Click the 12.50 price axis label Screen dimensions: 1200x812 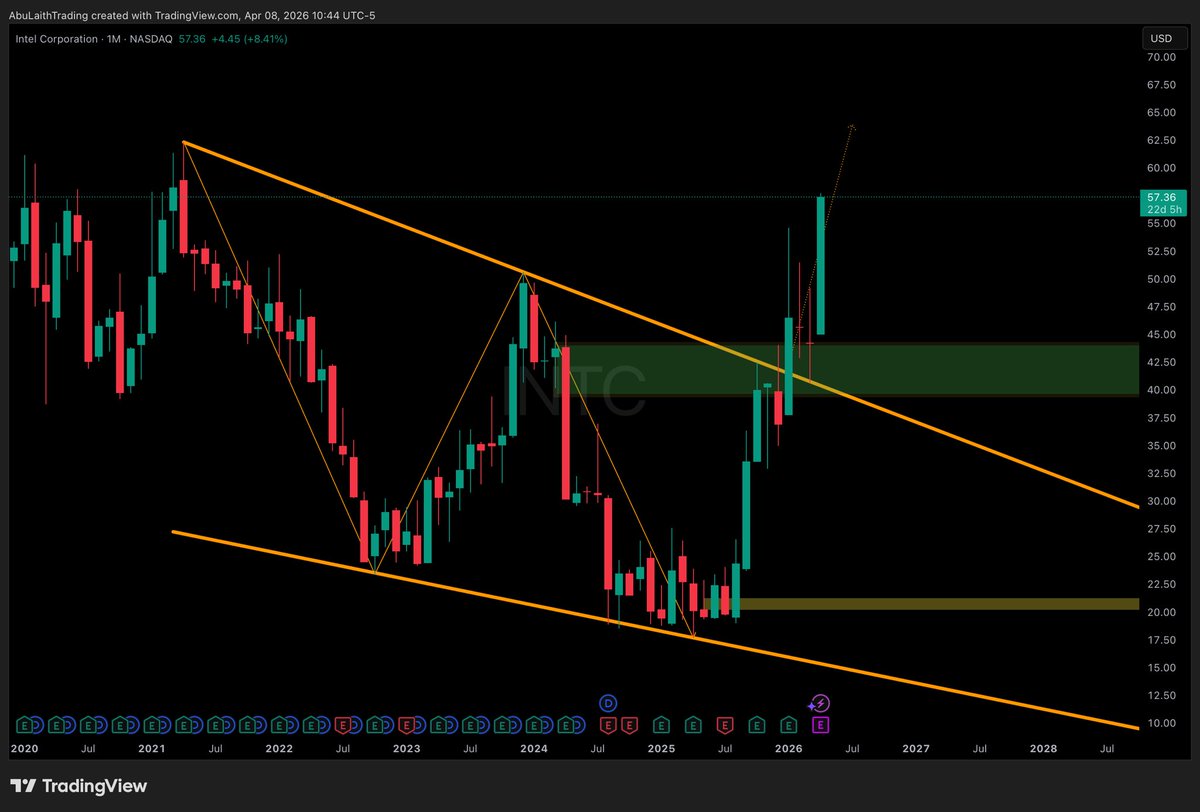[x=1161, y=695]
